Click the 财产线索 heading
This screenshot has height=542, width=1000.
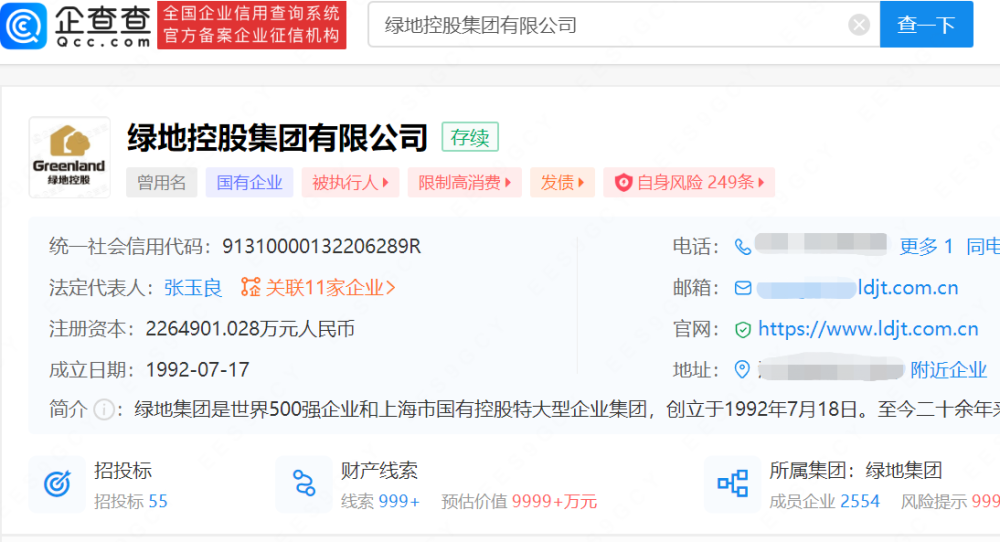pyautogui.click(x=379, y=471)
